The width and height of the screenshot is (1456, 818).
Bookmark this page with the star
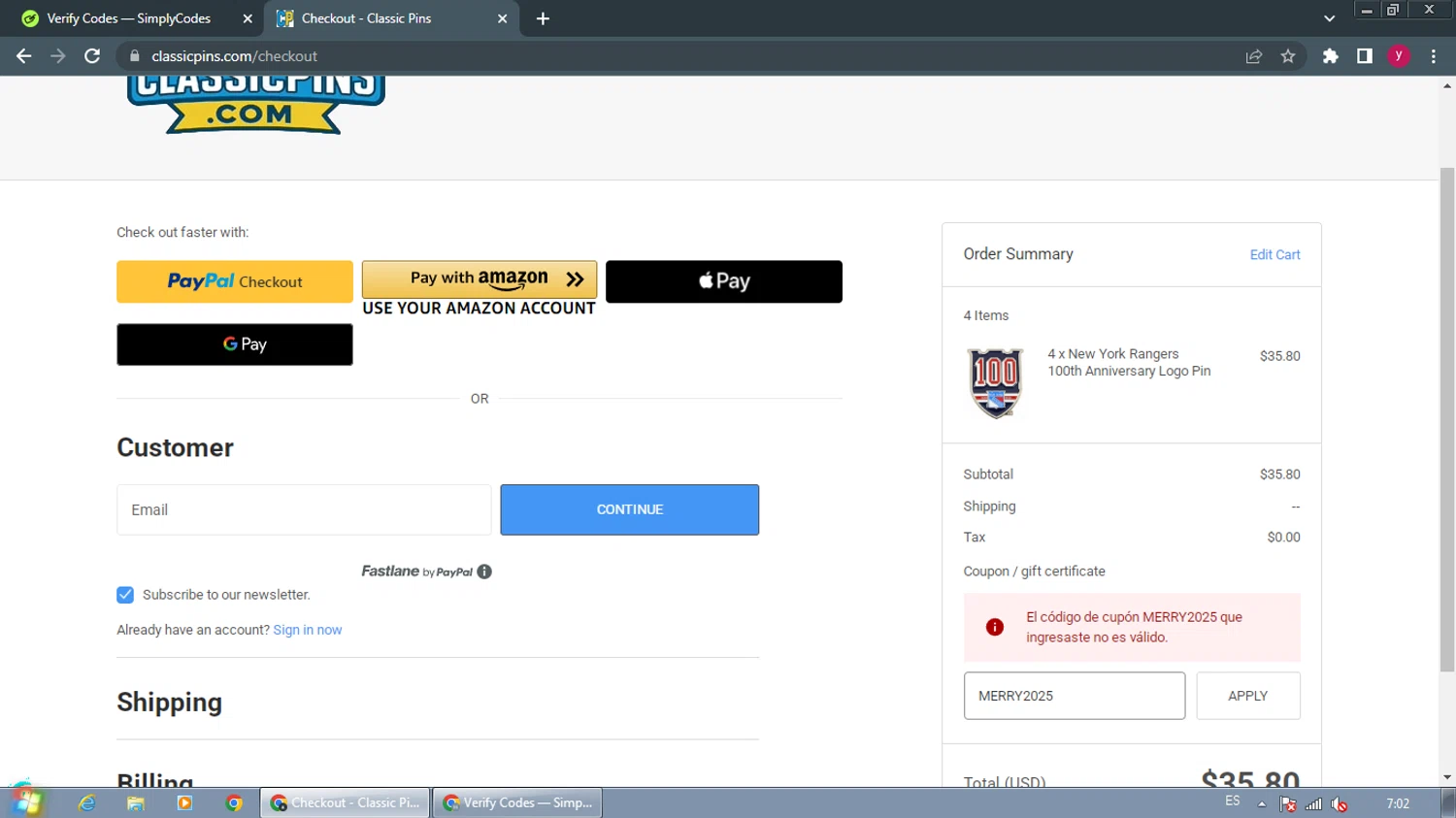1288,56
